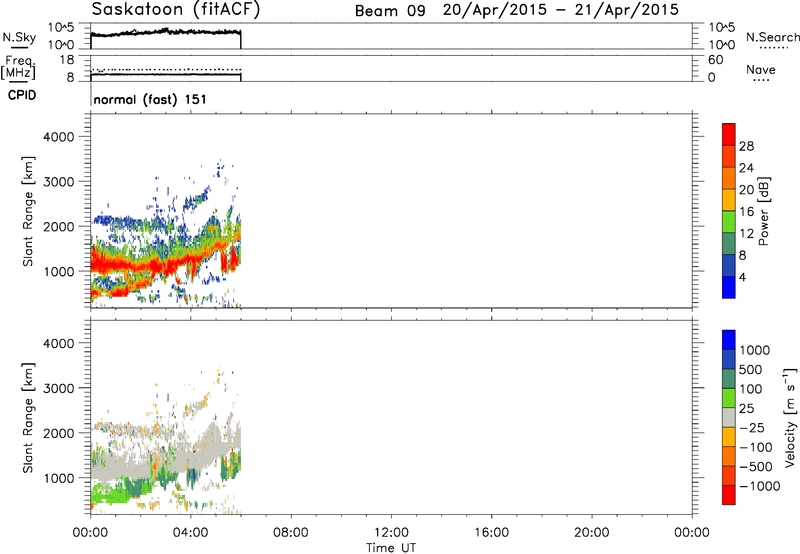Click the "-100" Velocity colorbar tick label

(x=756, y=447)
